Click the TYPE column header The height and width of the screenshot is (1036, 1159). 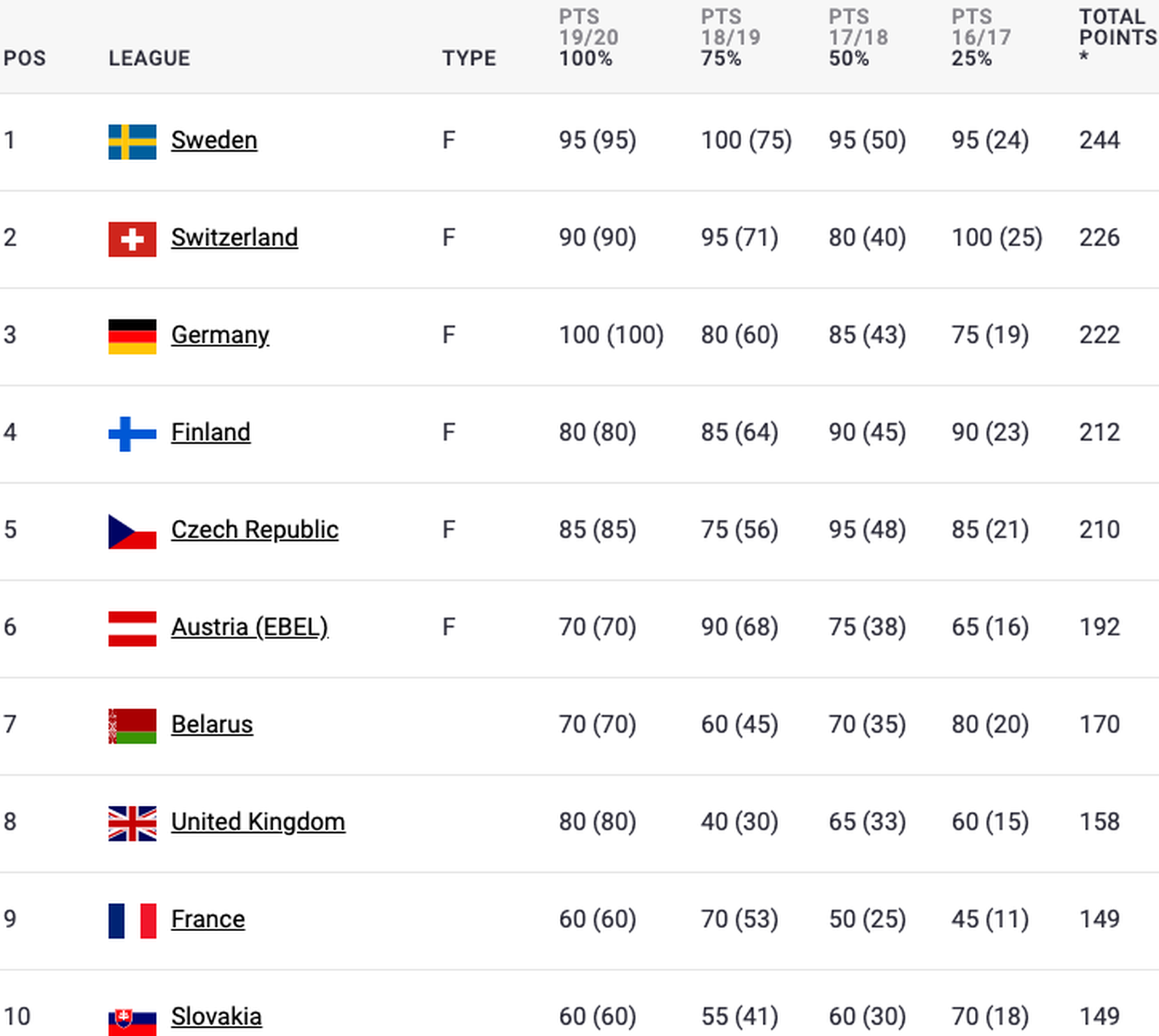[x=469, y=58]
